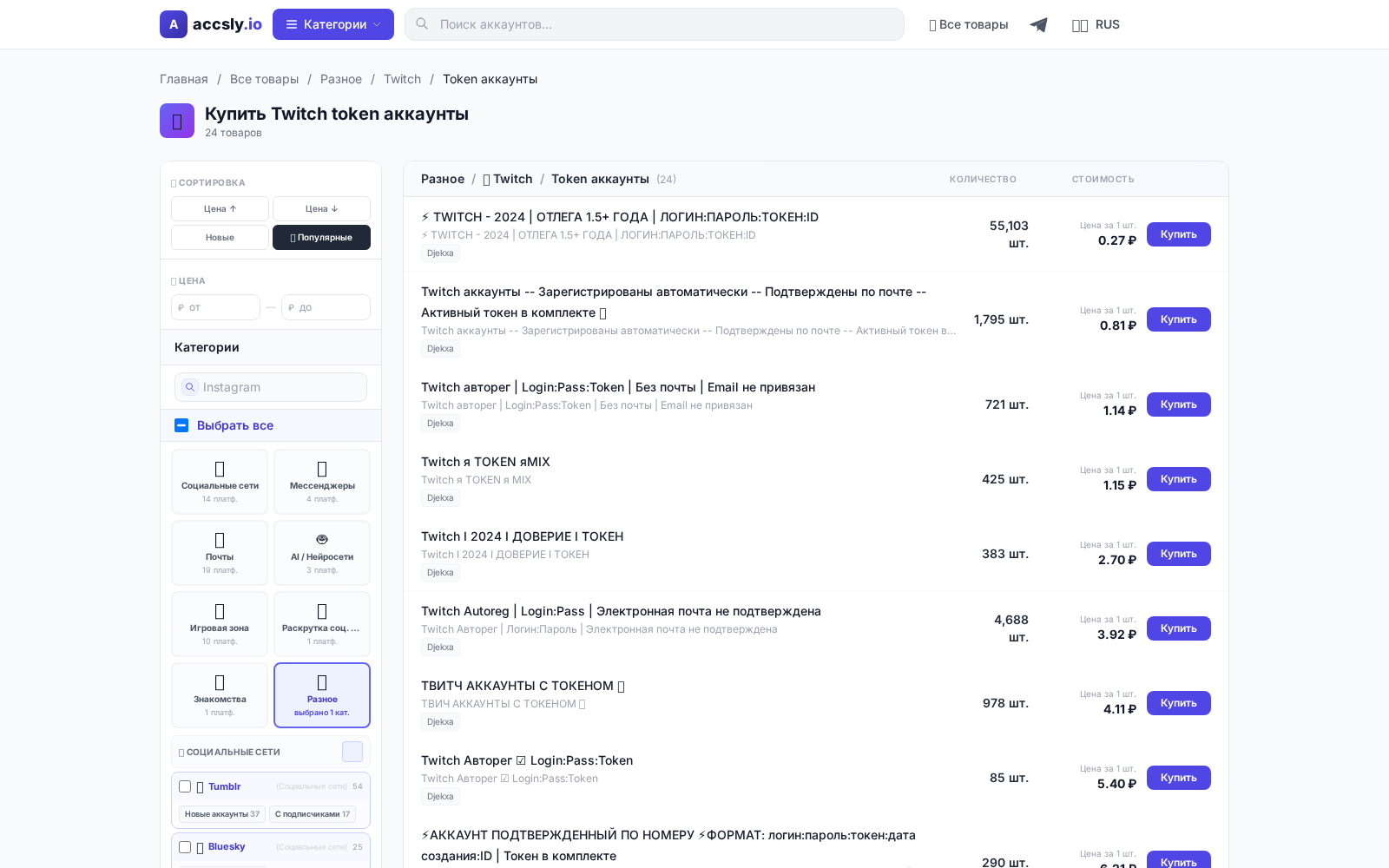The width and height of the screenshot is (1389, 868).
Task: Toggle the Социальные сети section checkbox
Action: click(x=352, y=752)
